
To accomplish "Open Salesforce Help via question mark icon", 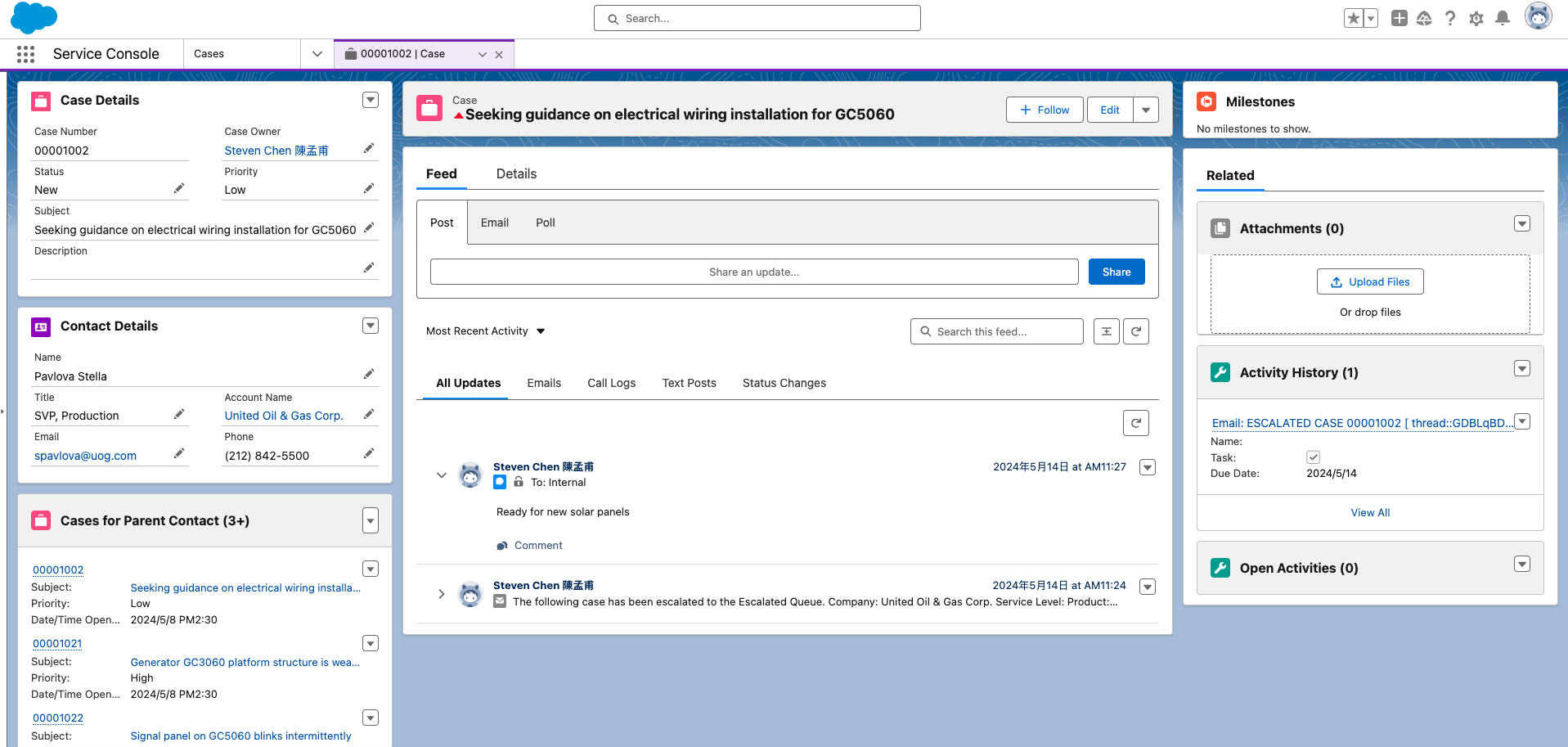I will pyautogui.click(x=1450, y=18).
